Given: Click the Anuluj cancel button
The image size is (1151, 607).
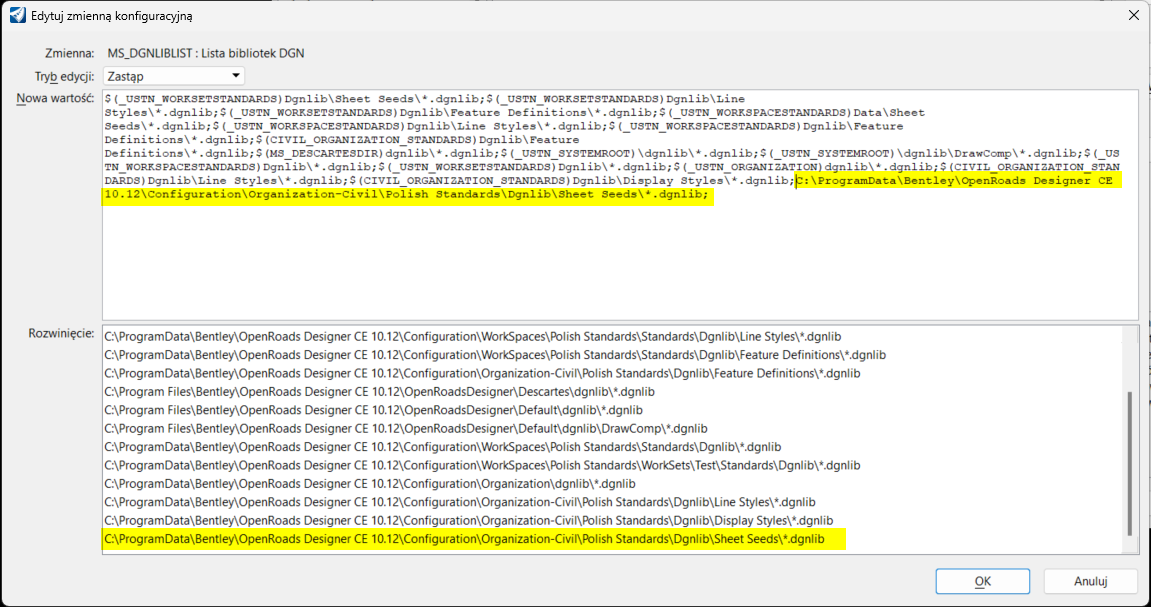Looking at the screenshot, I should [x=1090, y=581].
